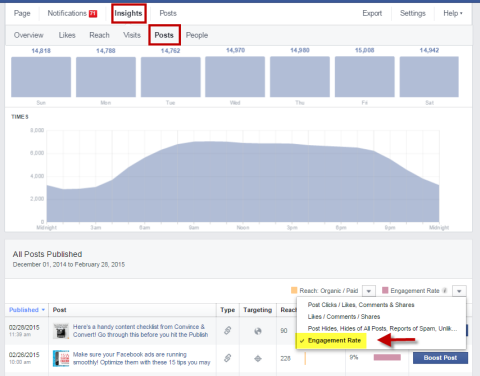
Task: Sort by Published column dropdown
Action: [27, 310]
